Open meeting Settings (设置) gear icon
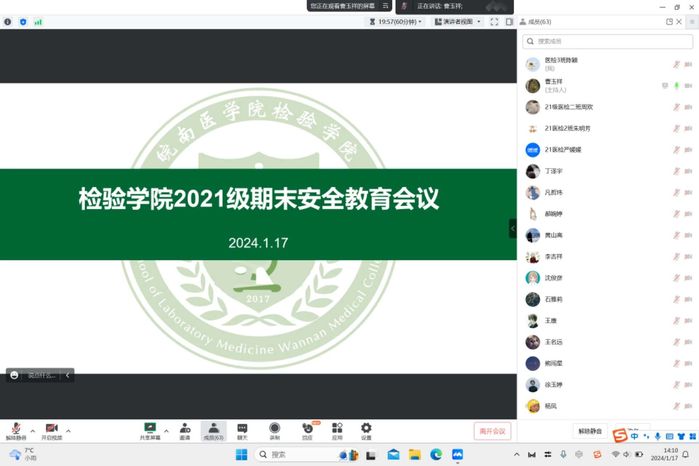The width and height of the screenshot is (699, 466). click(366, 430)
